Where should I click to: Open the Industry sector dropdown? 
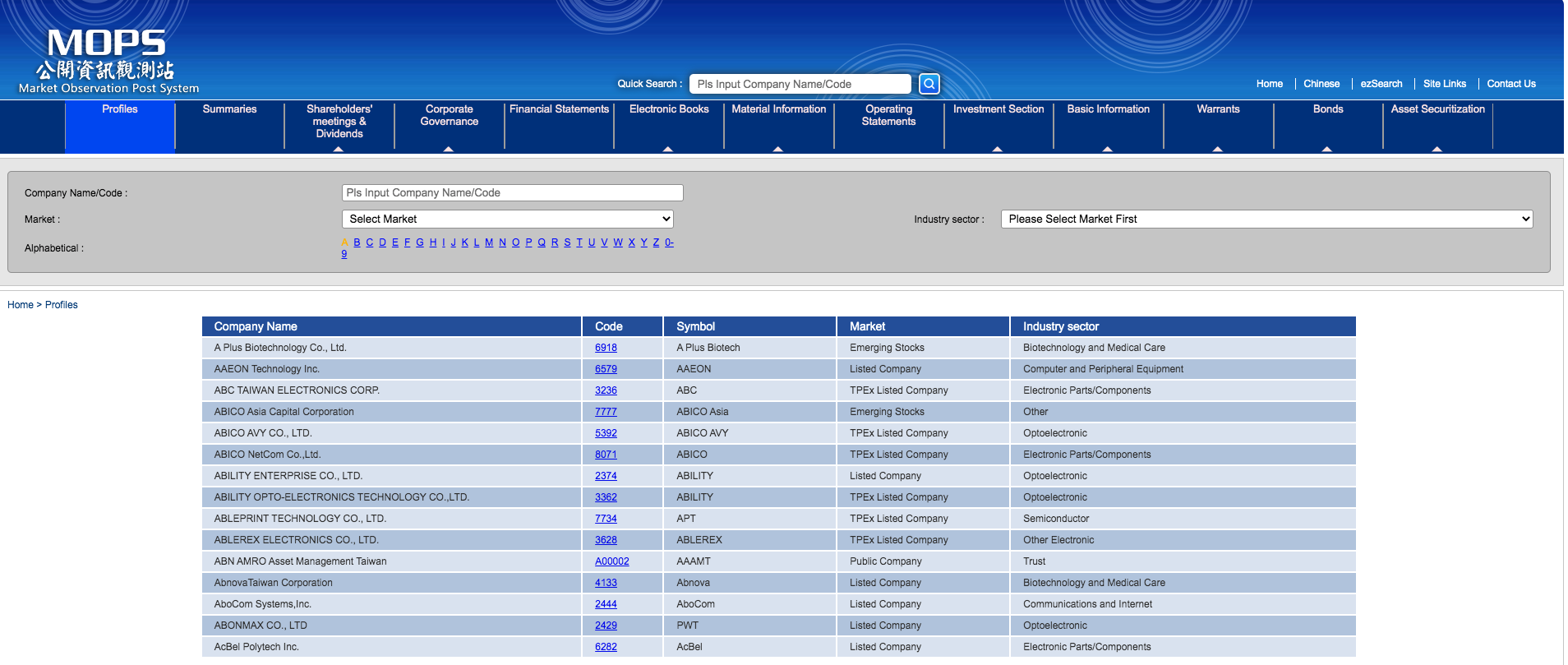coord(1266,219)
